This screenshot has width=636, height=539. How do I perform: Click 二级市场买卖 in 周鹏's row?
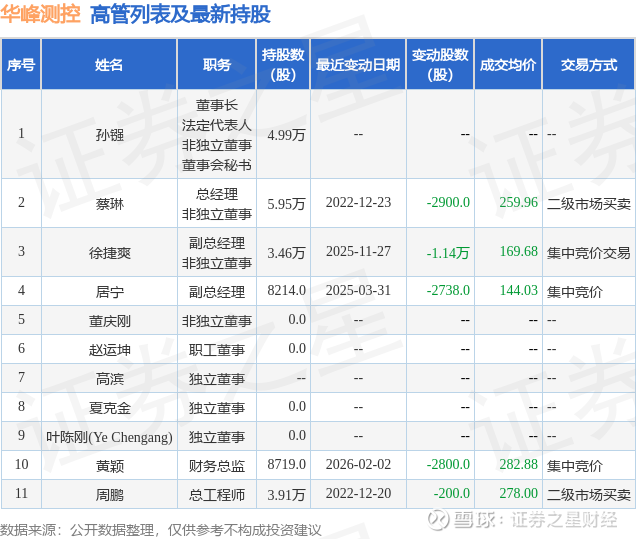pyautogui.click(x=589, y=495)
